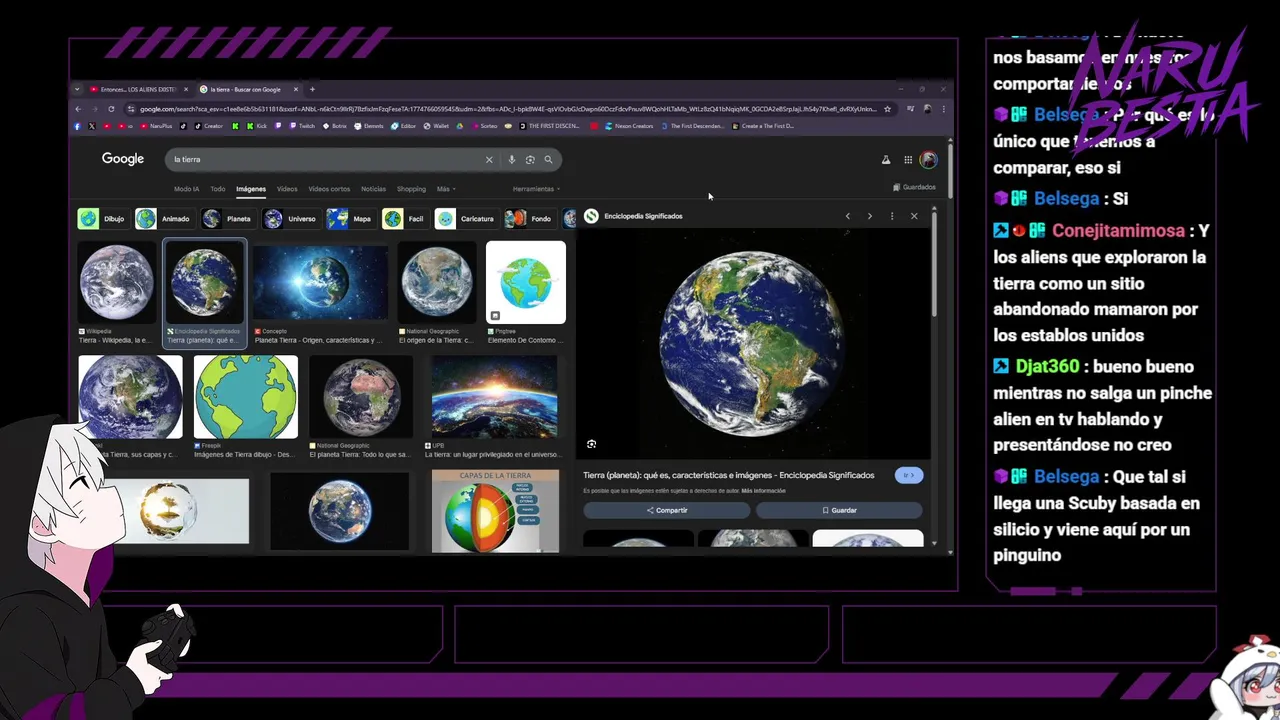
Task: Open Wallet bookmark
Action: tap(436, 126)
